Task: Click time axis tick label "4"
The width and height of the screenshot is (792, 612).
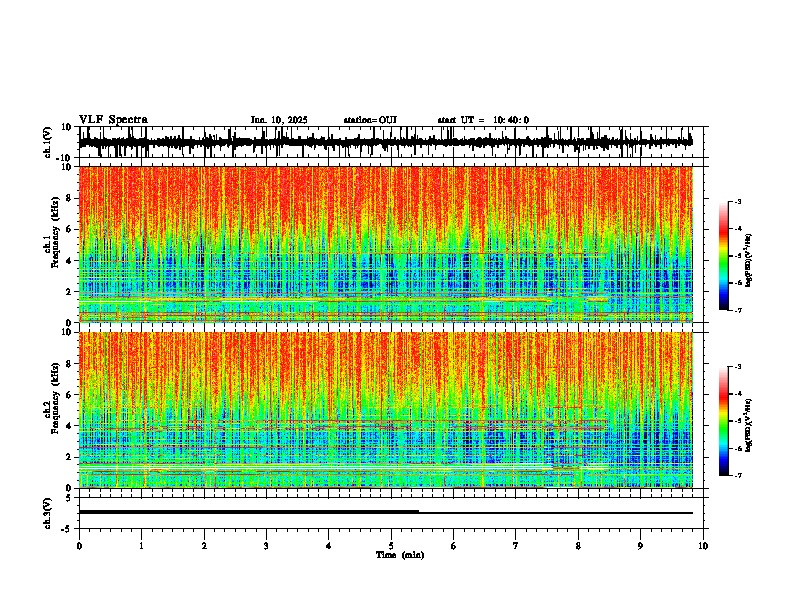Action: tap(329, 546)
